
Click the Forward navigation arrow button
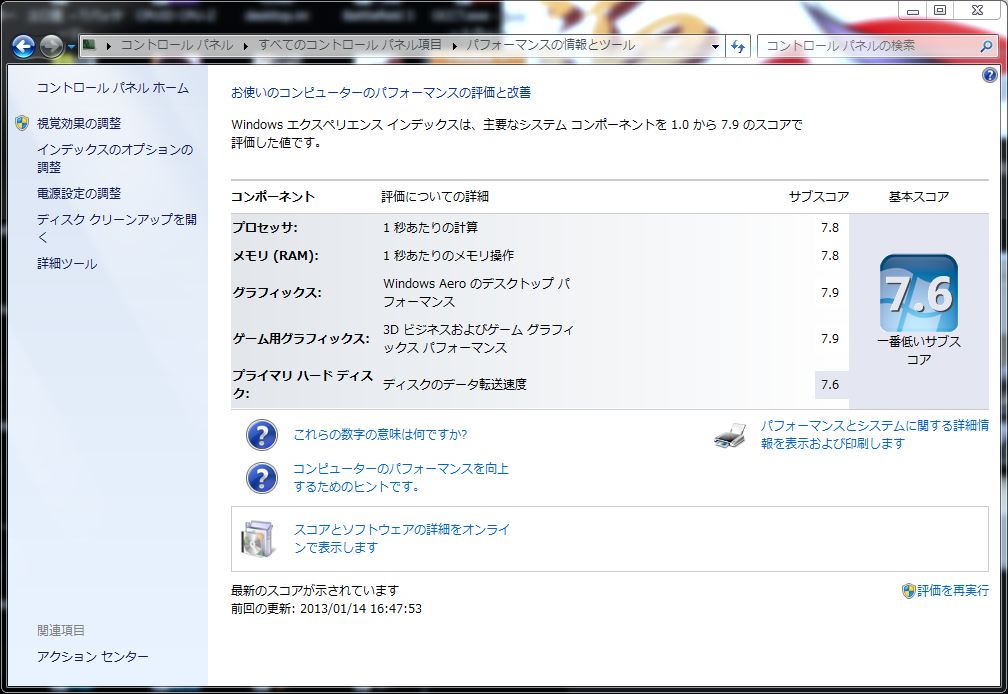point(51,46)
